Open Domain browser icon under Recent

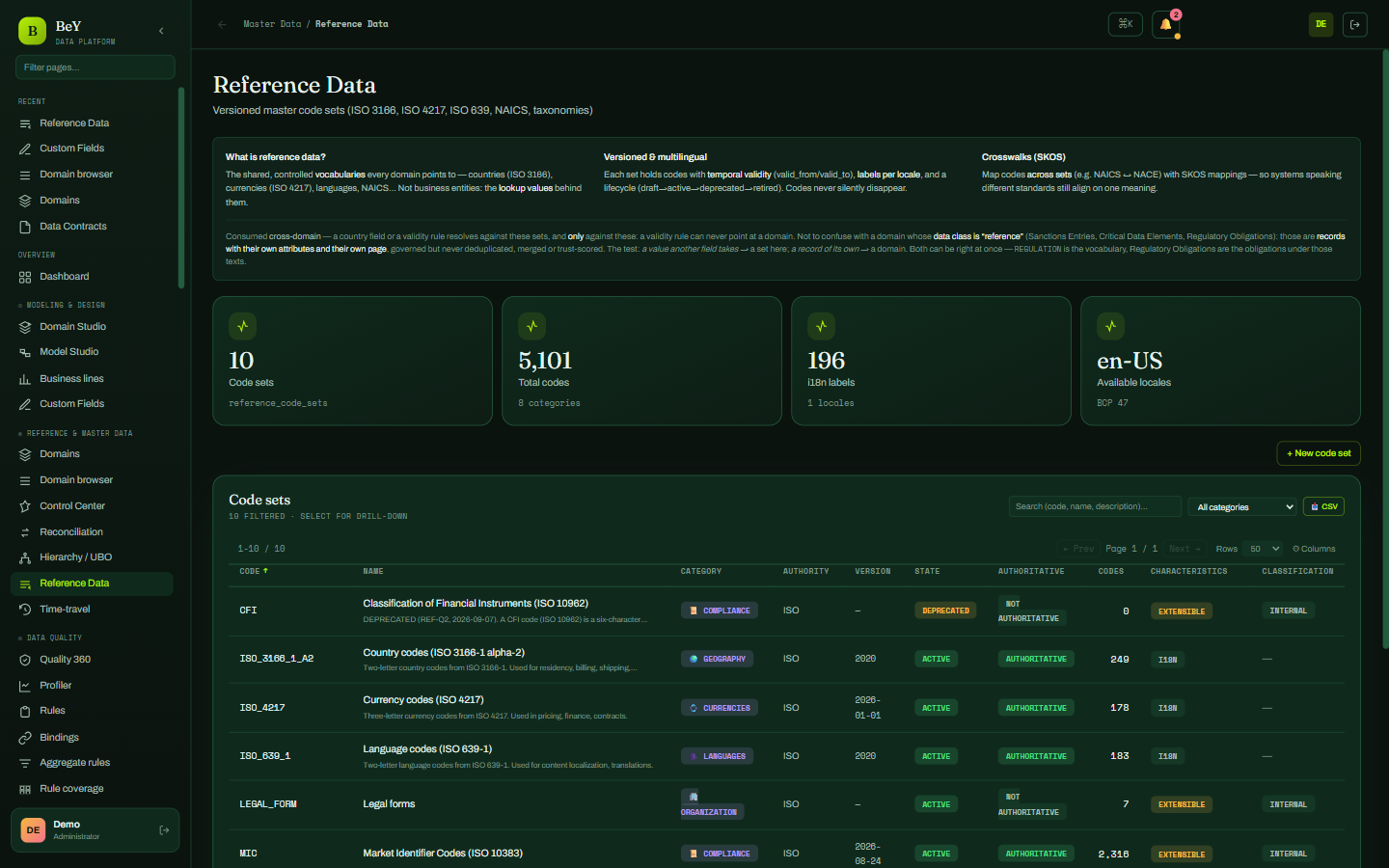(25, 175)
